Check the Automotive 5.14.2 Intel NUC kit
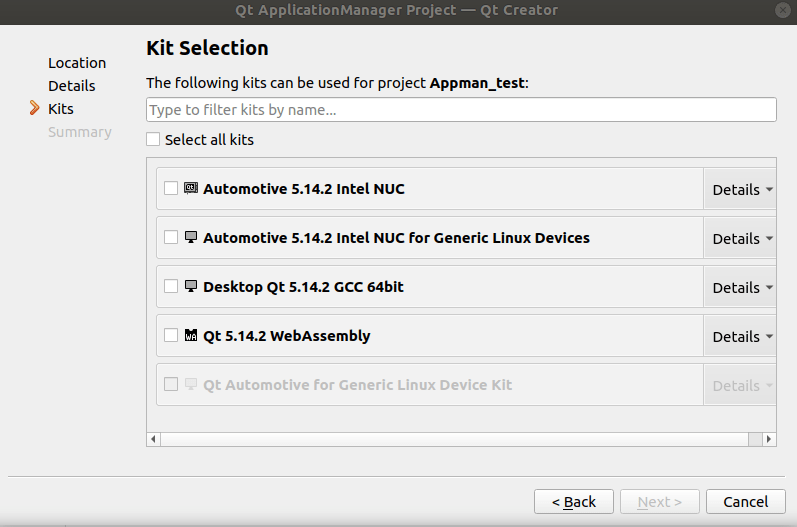 pos(171,188)
